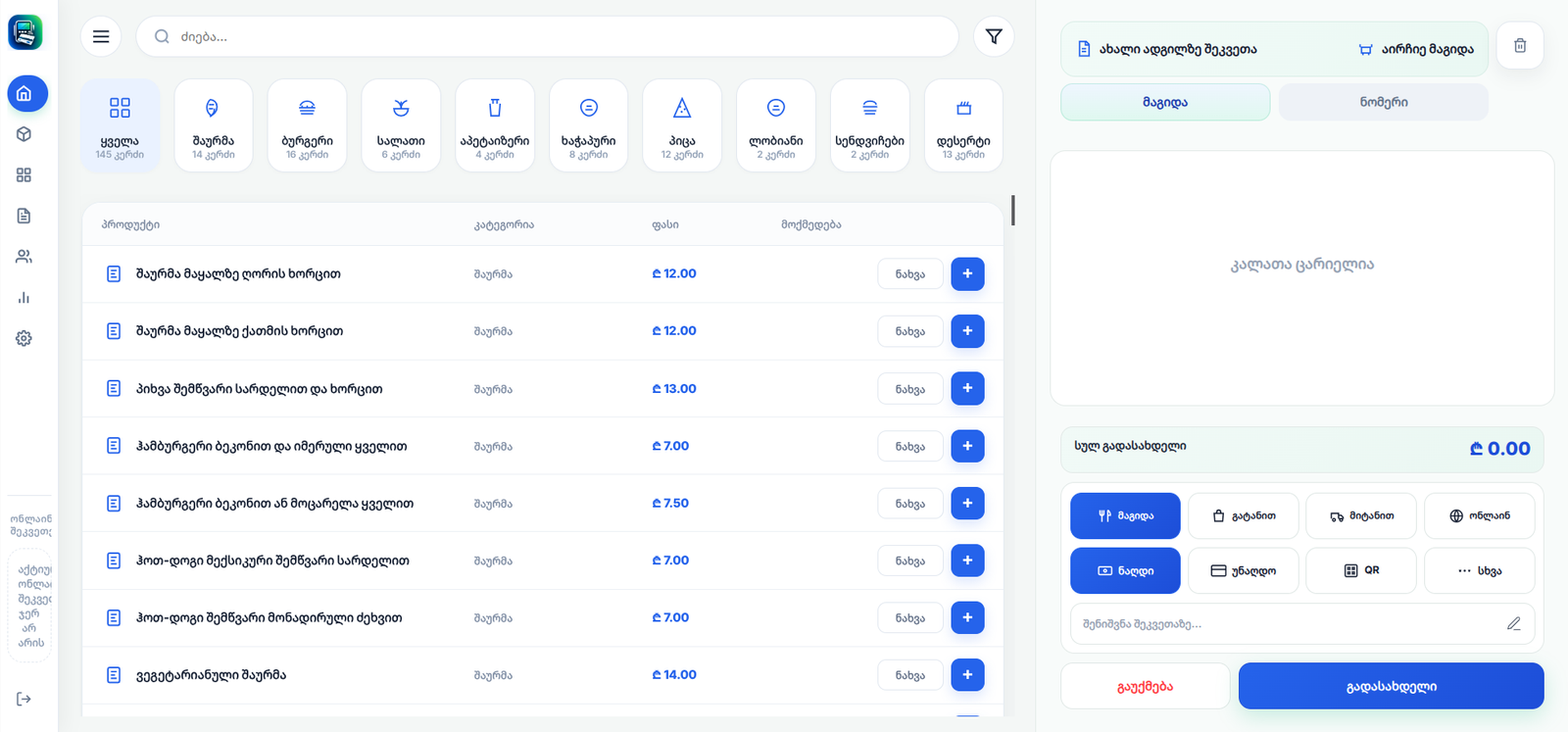The height and width of the screenshot is (732, 1568).
Task: Add ვეგეტარიანული შაურმა with its plus button
Action: [x=967, y=675]
